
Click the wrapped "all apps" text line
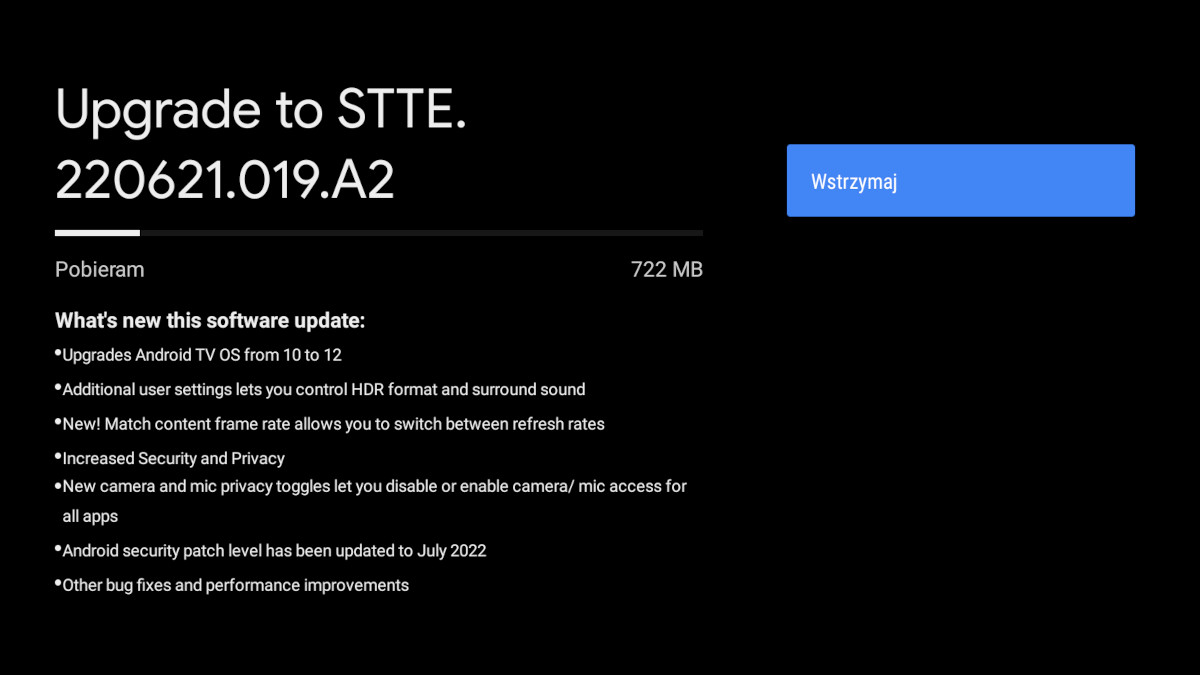click(x=90, y=516)
